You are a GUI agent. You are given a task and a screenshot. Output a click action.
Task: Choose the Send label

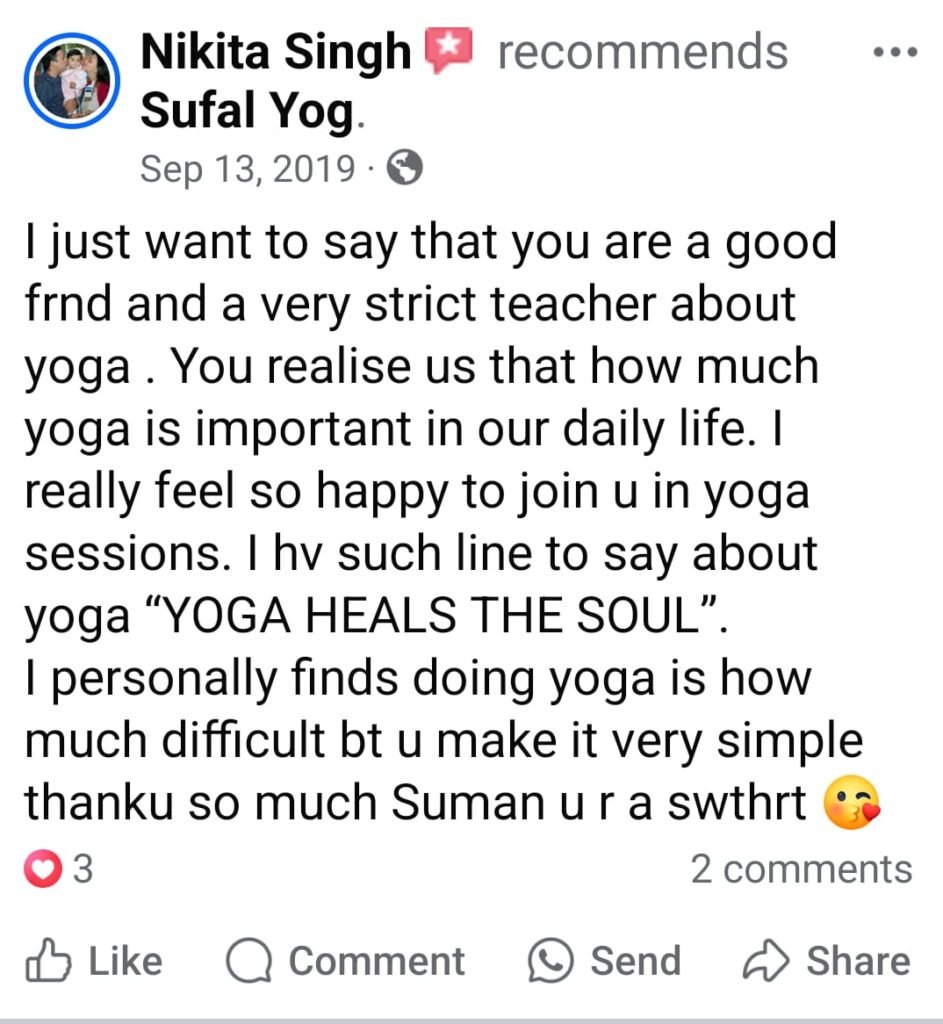coord(635,961)
